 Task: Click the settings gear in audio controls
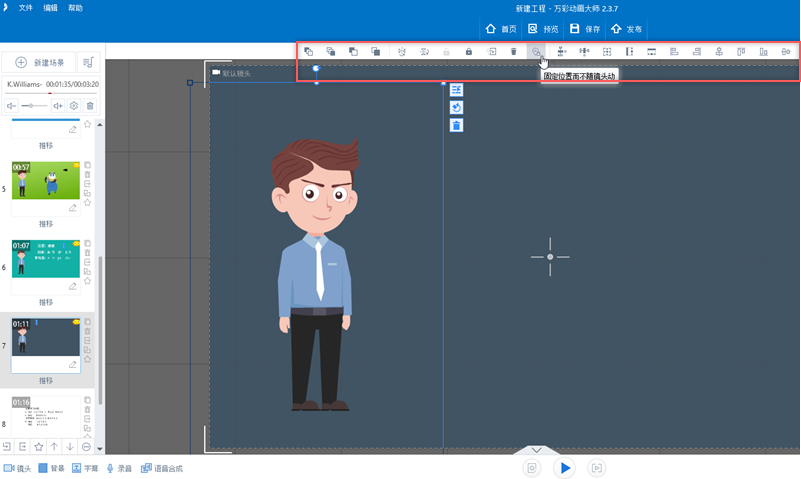click(x=74, y=105)
